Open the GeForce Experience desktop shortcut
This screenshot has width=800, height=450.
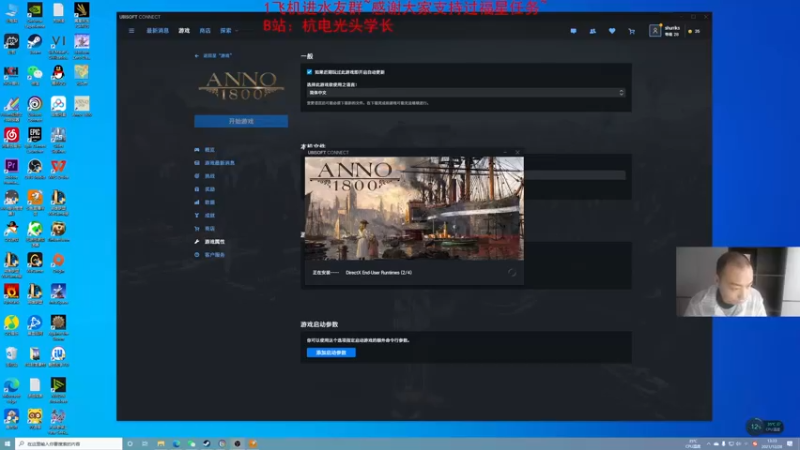click(x=35, y=14)
